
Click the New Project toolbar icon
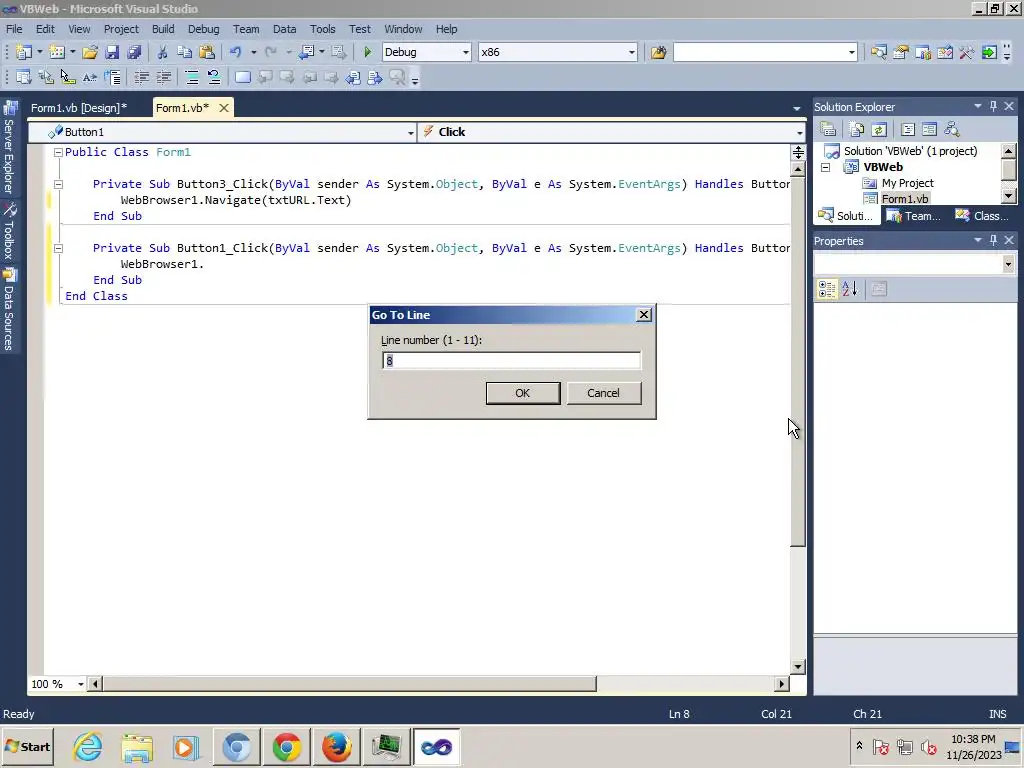(24, 52)
